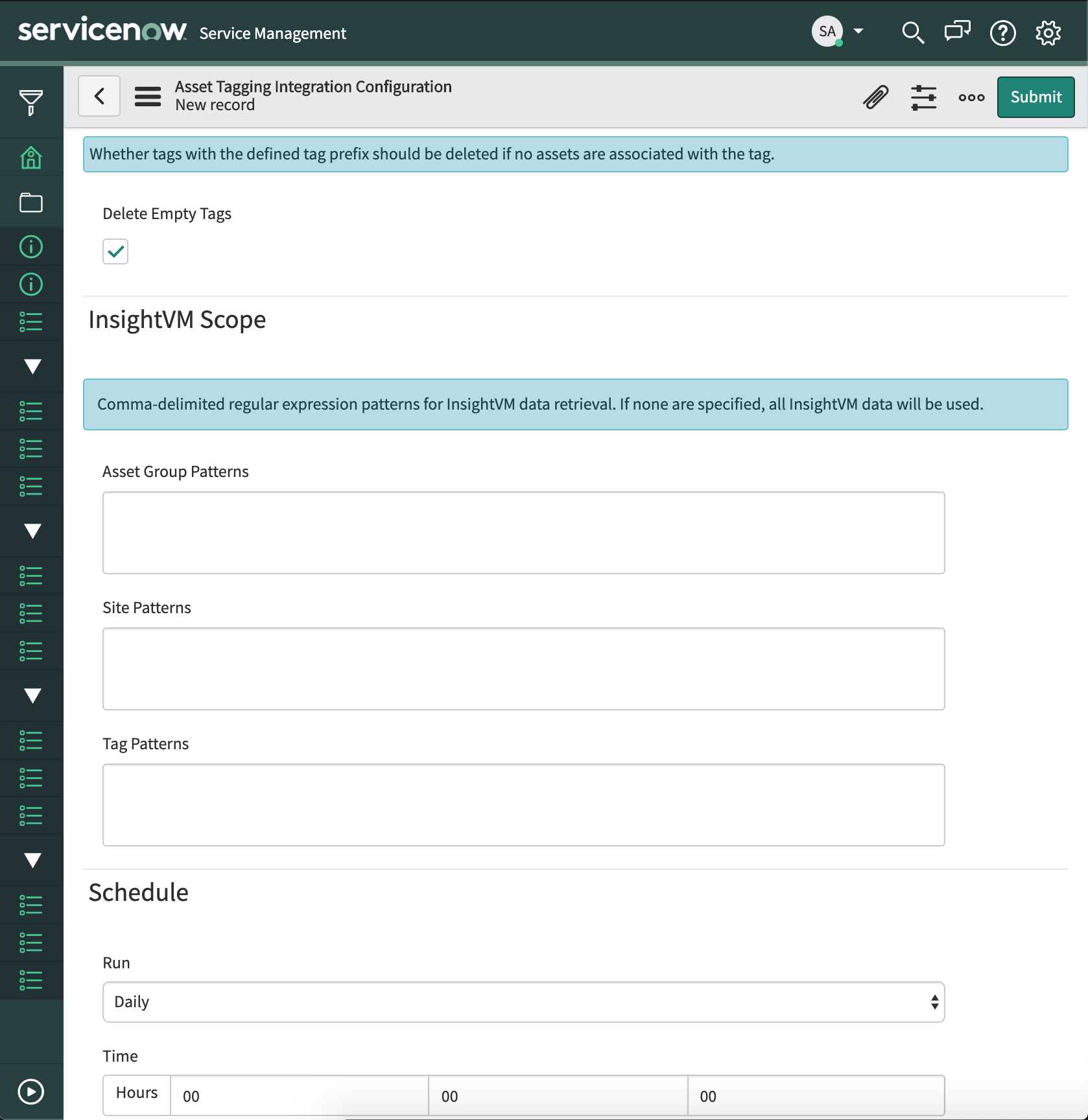The image size is (1088, 1120).
Task: Collapse the first sidebar section triangle
Action: 32,366
